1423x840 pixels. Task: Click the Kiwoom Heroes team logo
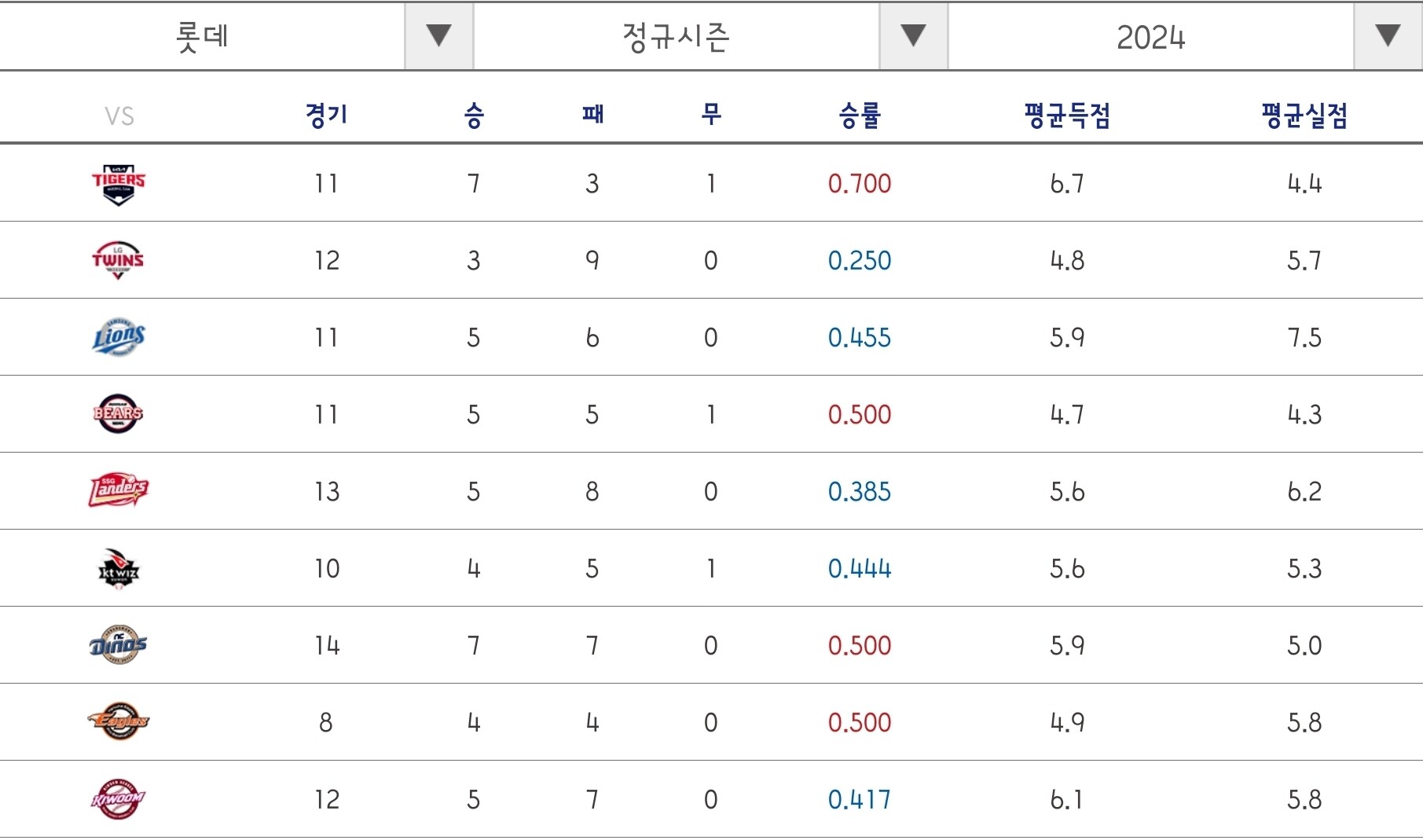tap(119, 799)
